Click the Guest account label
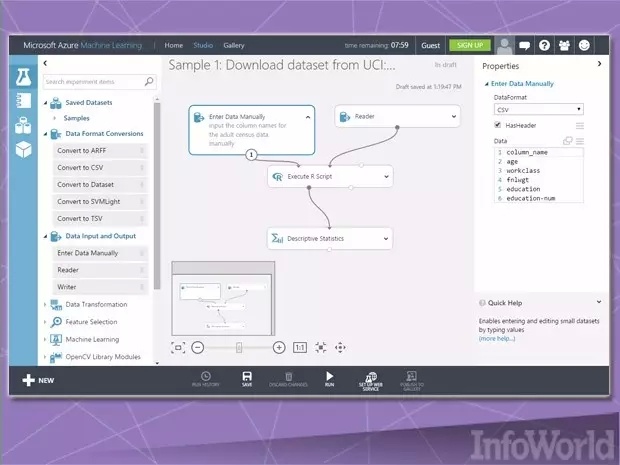 tap(431, 45)
